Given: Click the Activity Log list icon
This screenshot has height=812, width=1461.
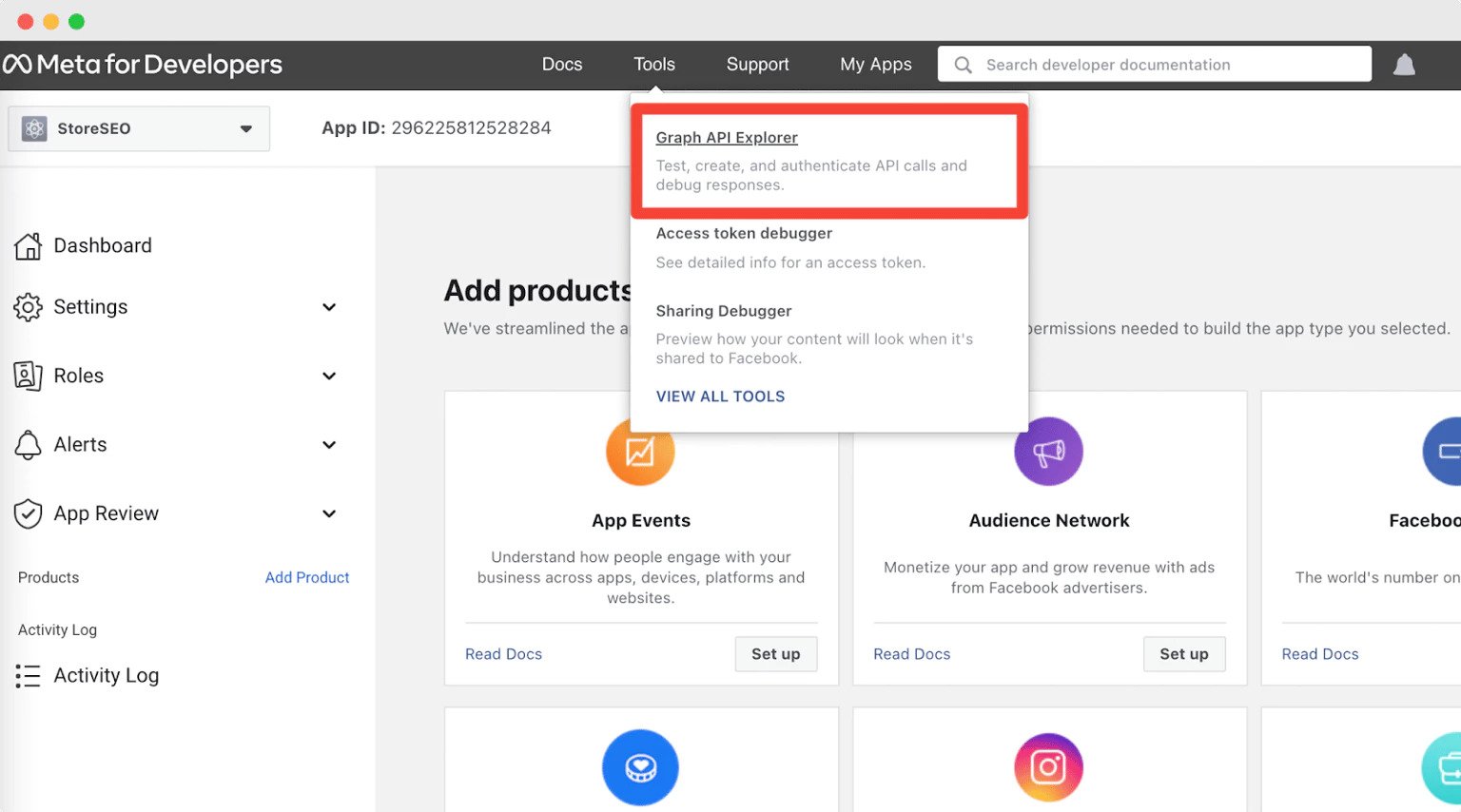Looking at the screenshot, I should [28, 676].
